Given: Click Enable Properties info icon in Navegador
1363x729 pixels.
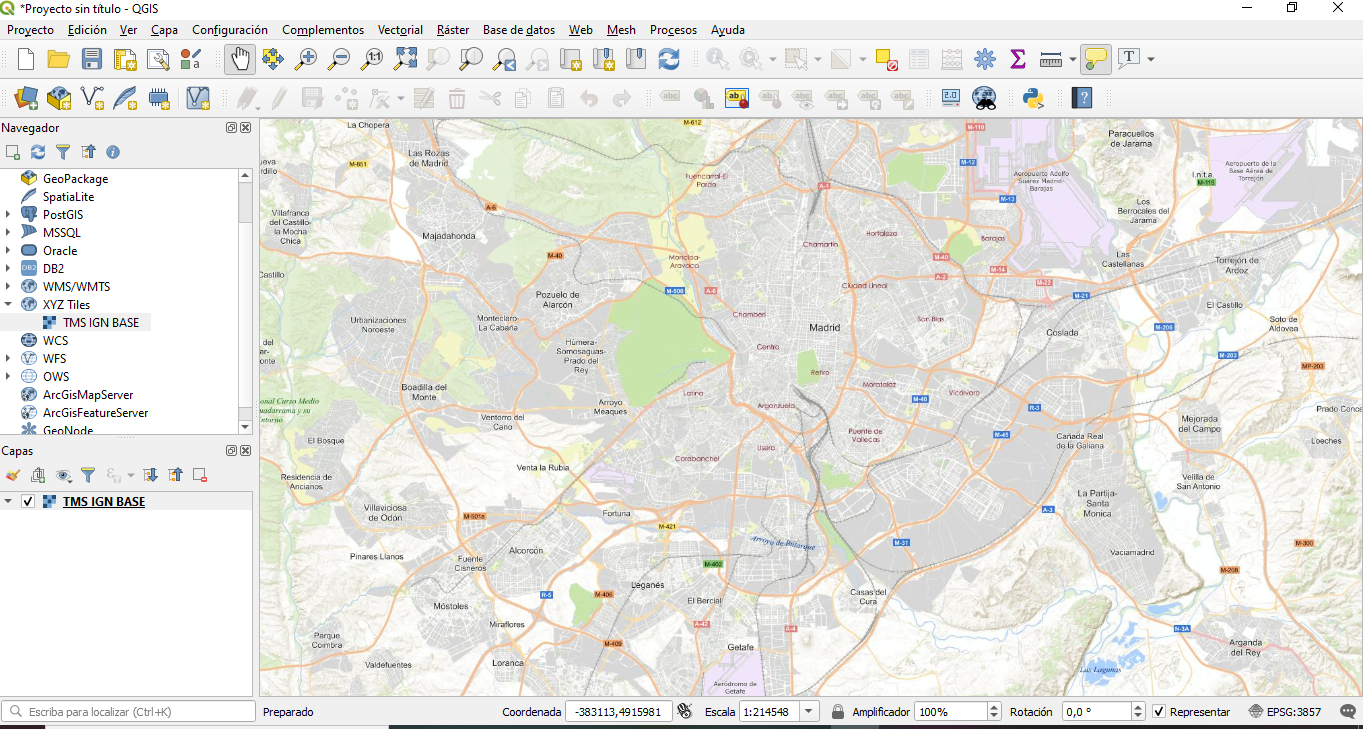Looking at the screenshot, I should click(113, 152).
